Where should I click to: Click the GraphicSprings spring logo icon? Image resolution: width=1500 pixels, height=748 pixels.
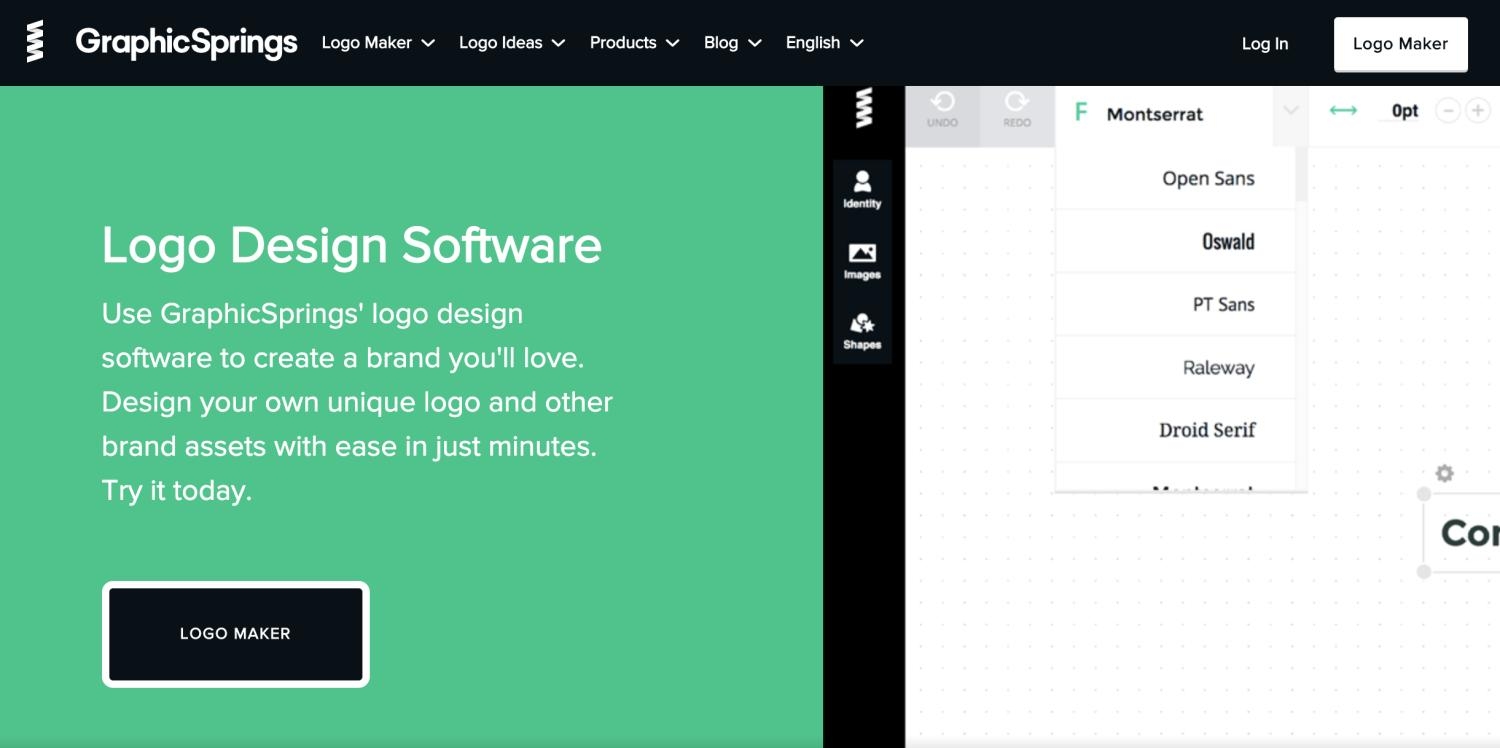35,42
